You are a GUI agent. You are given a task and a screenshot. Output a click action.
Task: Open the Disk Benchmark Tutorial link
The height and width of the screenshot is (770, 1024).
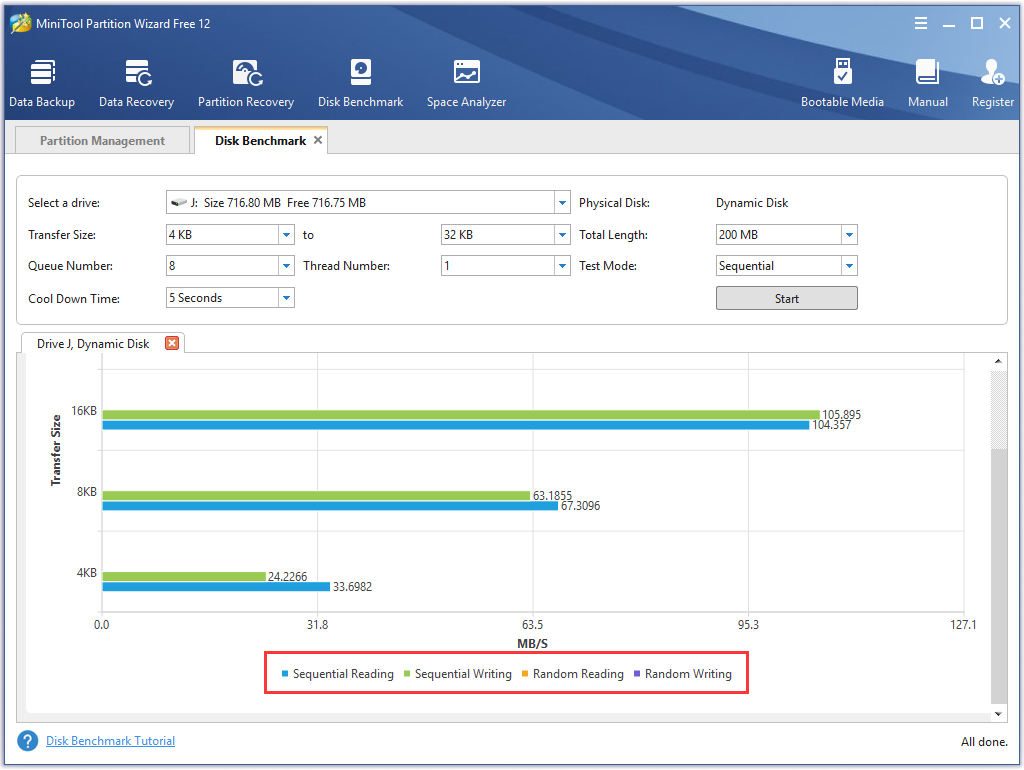[x=110, y=741]
